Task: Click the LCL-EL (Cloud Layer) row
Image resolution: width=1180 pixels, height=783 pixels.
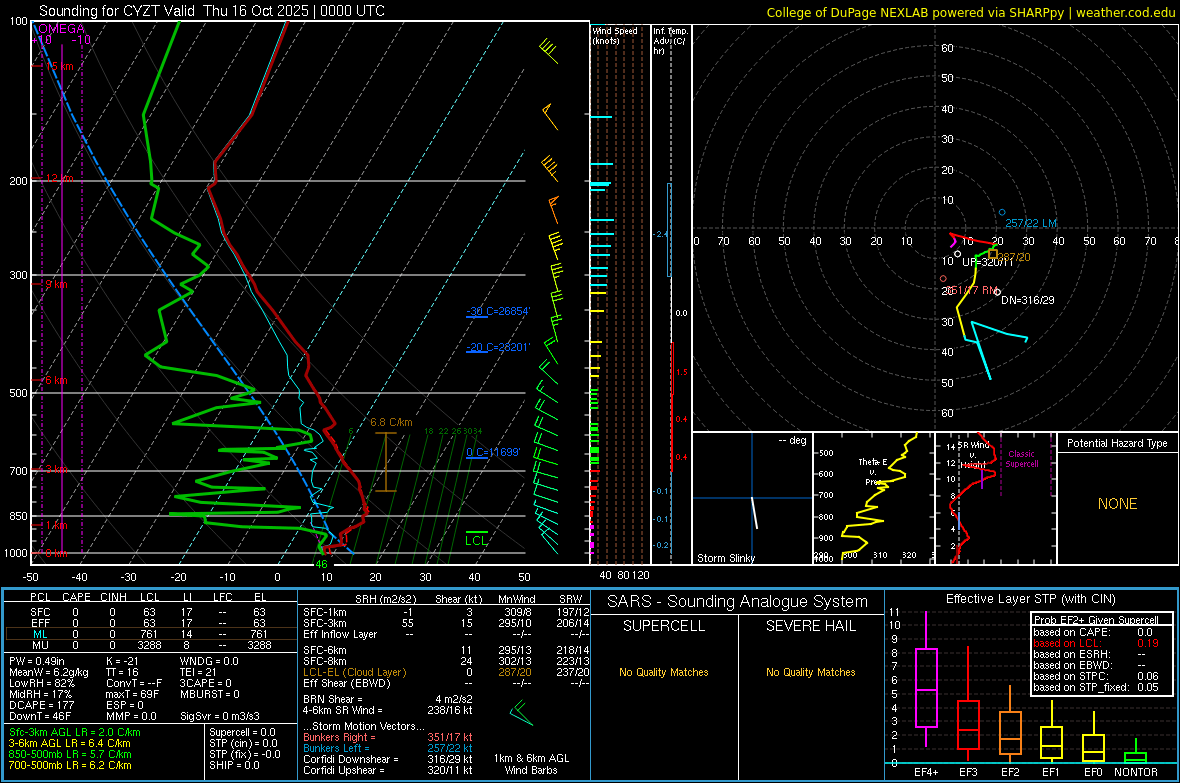Action: 446,672
